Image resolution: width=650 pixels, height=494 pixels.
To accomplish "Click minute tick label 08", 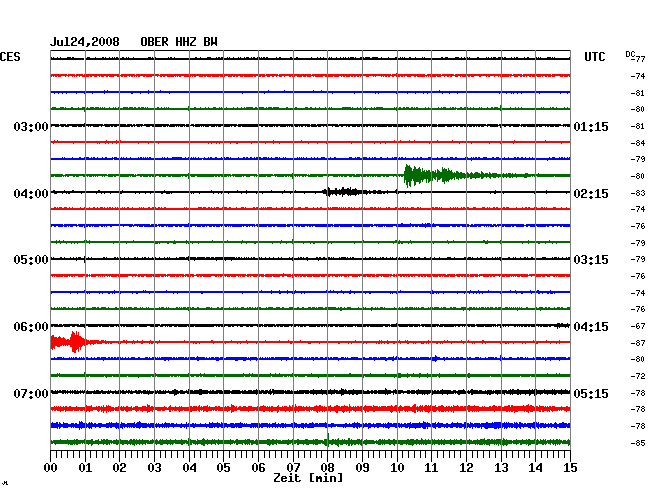I will (x=327, y=467).
